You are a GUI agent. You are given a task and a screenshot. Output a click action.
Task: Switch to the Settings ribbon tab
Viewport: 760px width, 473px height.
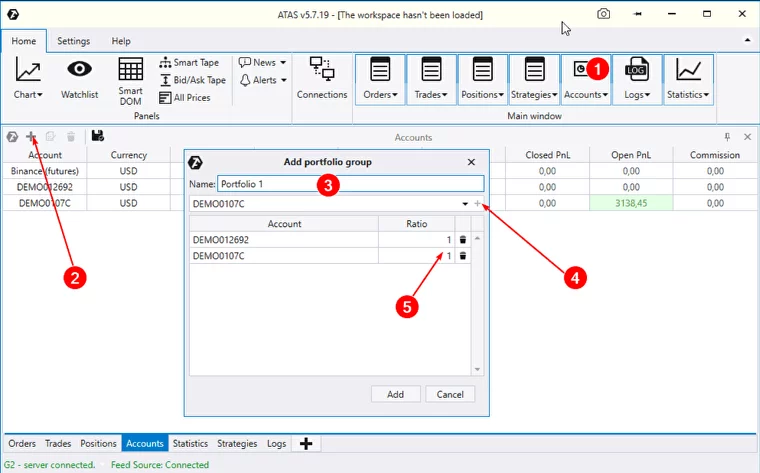pos(73,41)
